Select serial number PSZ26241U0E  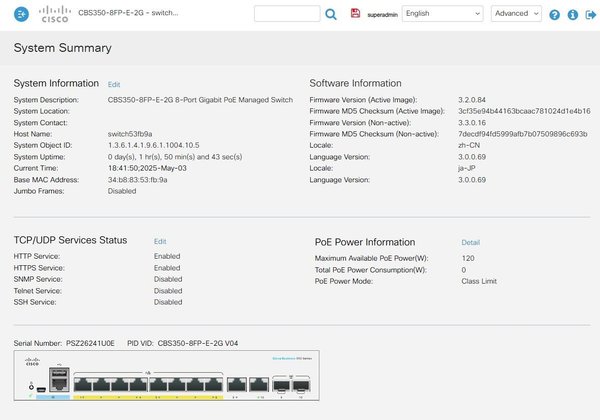pyautogui.click(x=90, y=343)
